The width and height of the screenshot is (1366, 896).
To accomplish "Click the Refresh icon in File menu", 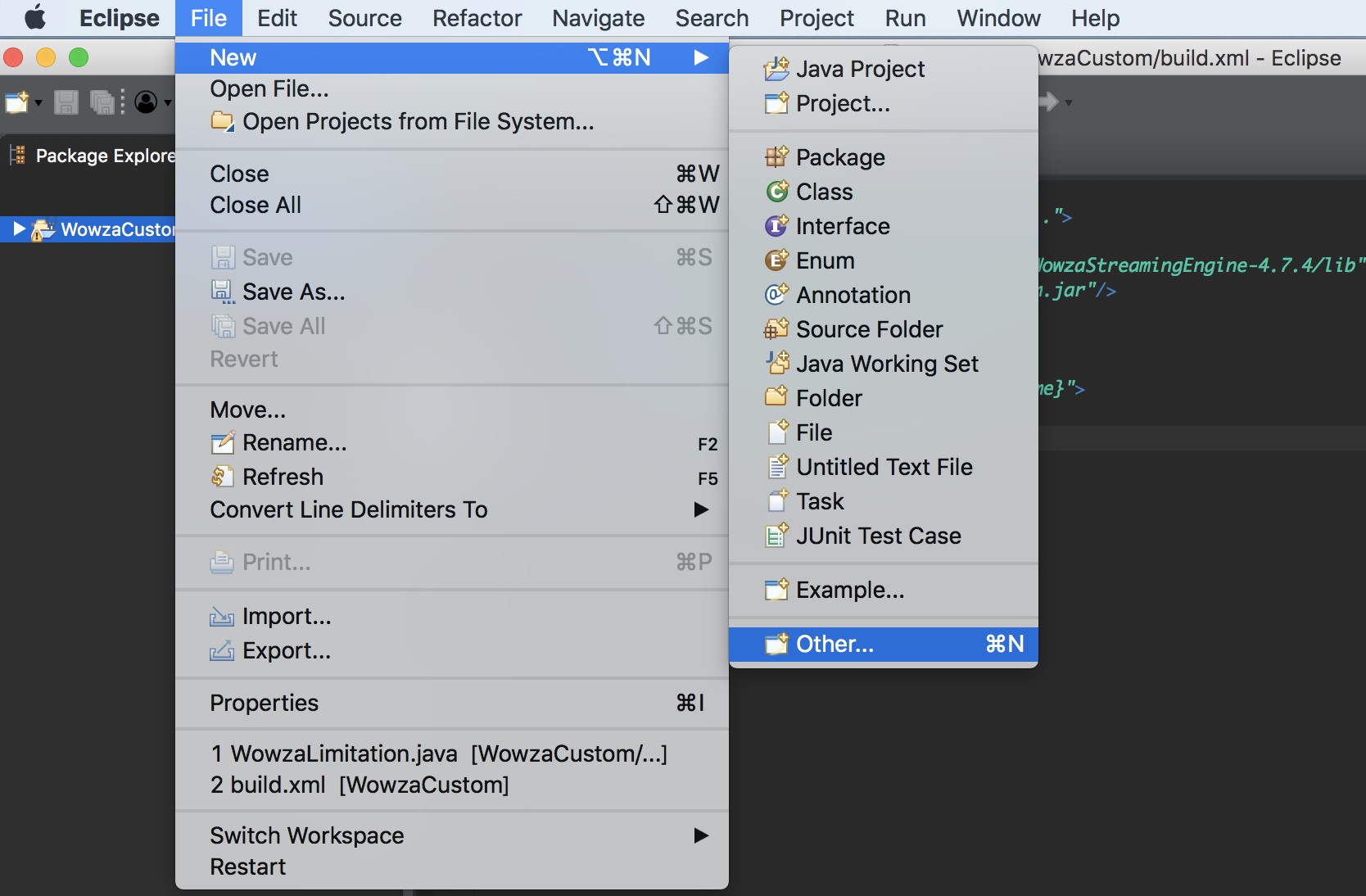I will pyautogui.click(x=222, y=477).
